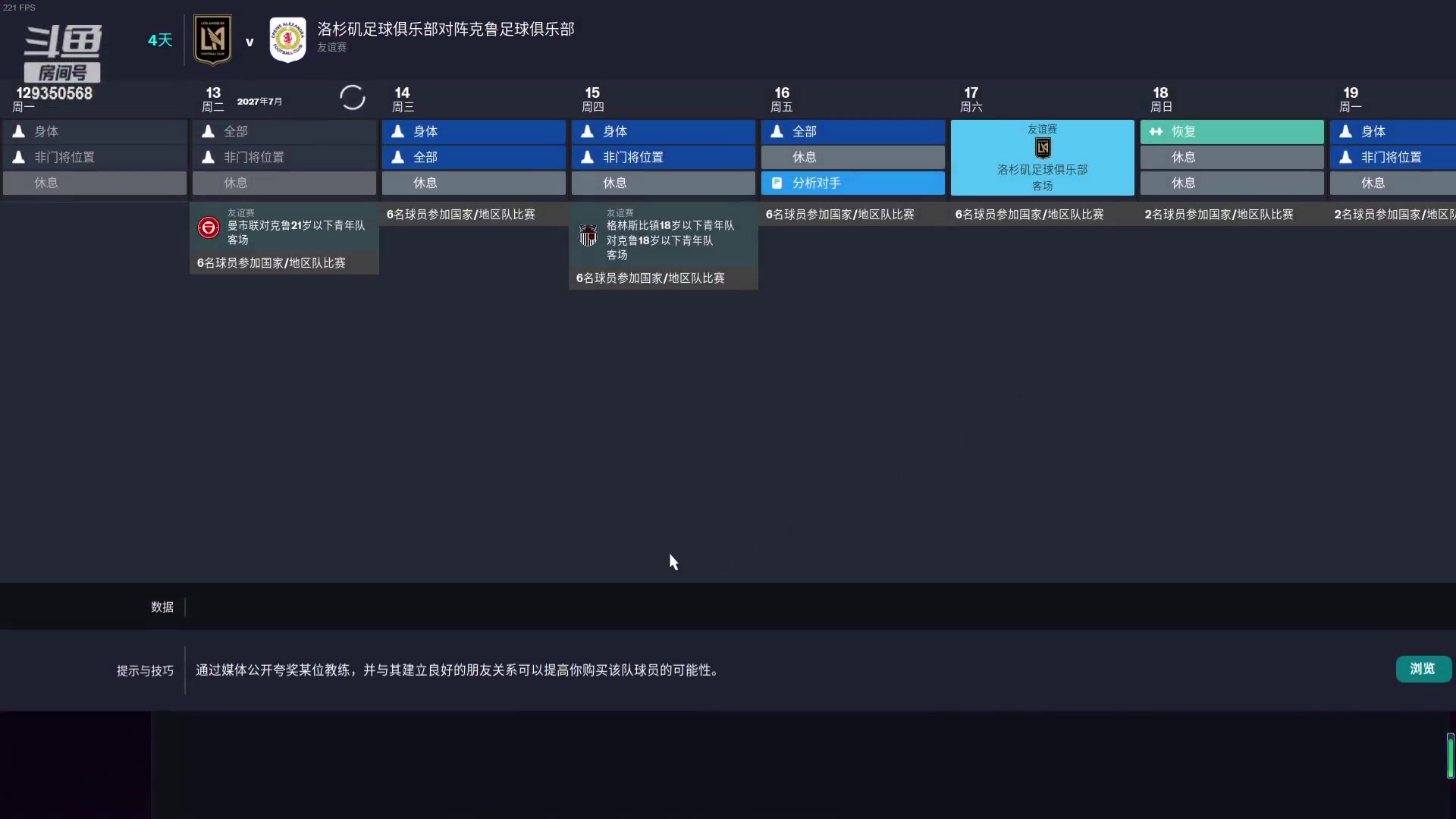This screenshot has height=819, width=1456.
Task: Click the cone icon on Friday's 全部 session
Action: coord(777,131)
